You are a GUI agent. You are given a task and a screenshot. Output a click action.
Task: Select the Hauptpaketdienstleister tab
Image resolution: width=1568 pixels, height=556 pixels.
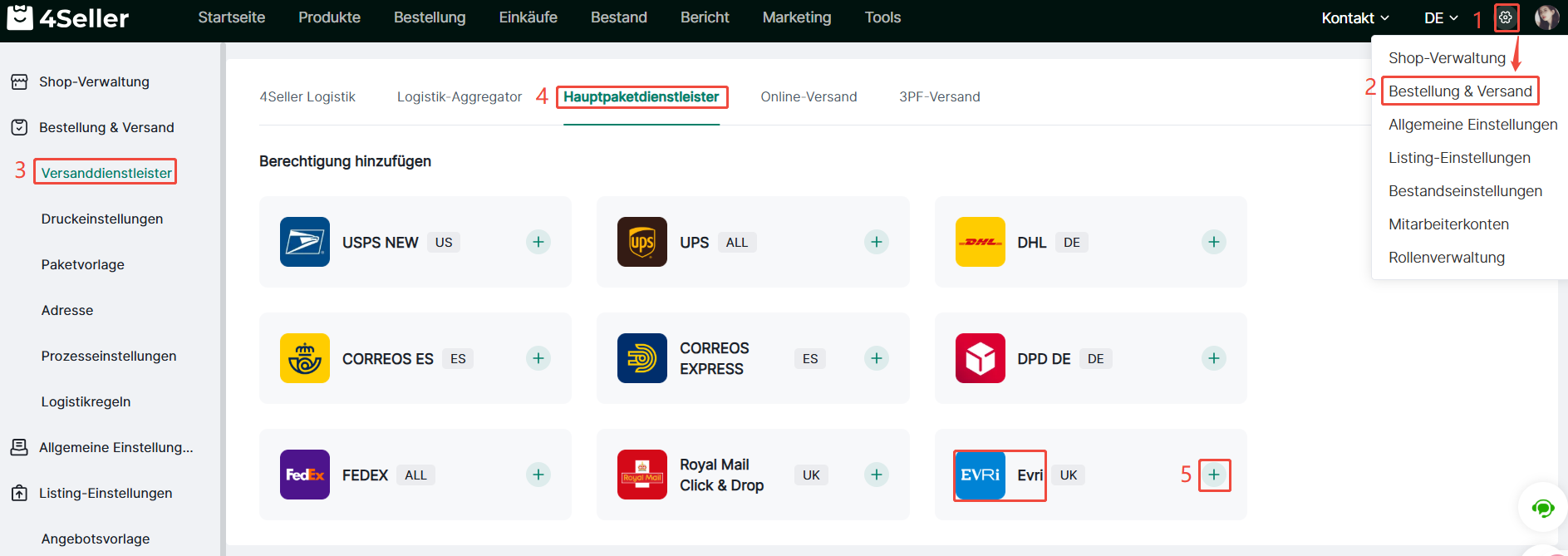point(641,96)
